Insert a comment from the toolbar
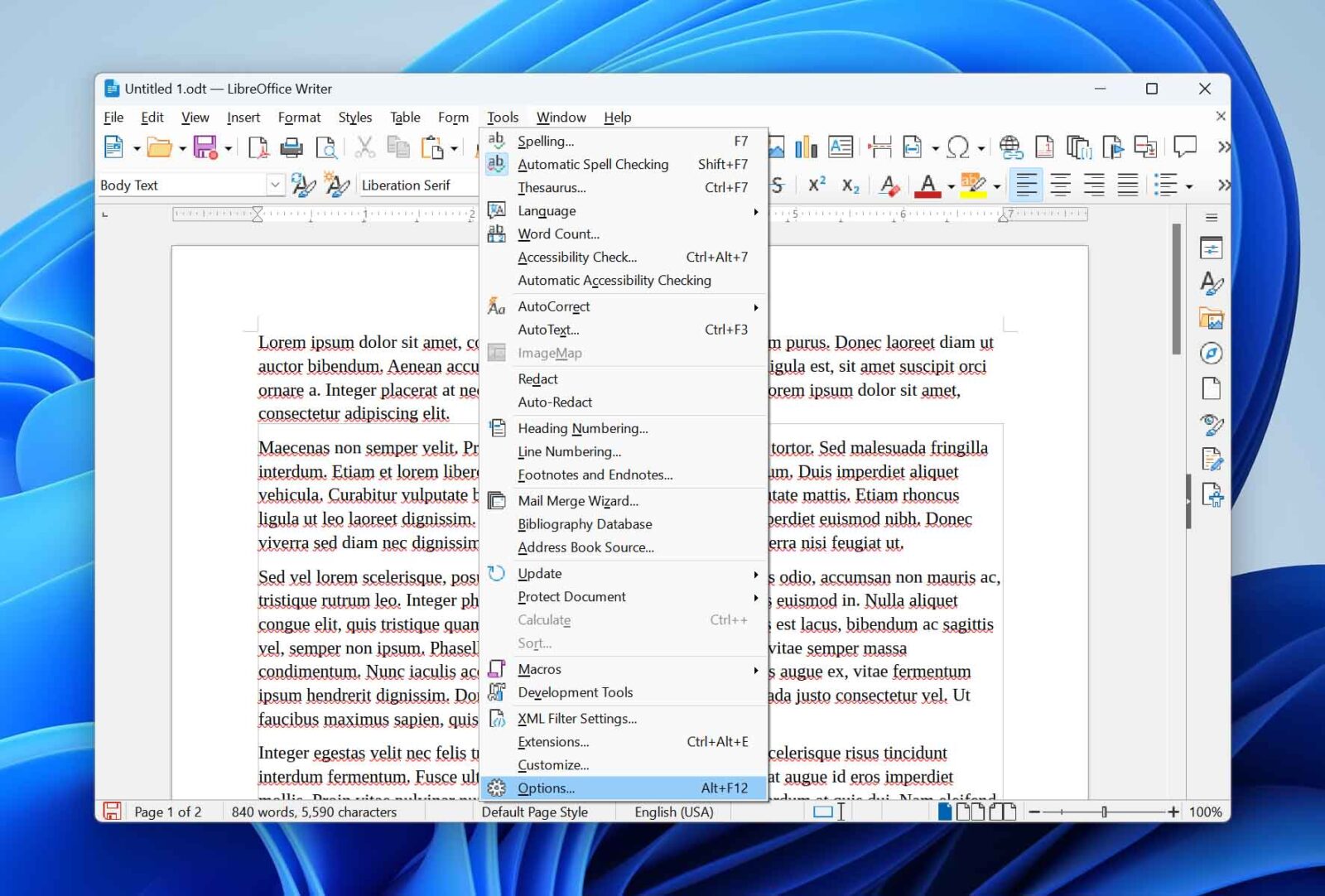Viewport: 1325px width, 896px height. point(1183,147)
